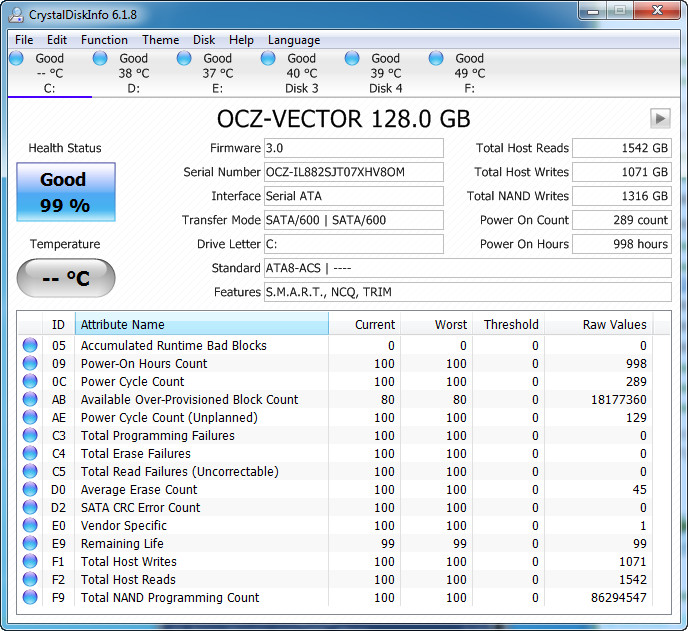Click the Raw Values column header
Image resolution: width=688 pixels, height=631 pixels.
598,325
